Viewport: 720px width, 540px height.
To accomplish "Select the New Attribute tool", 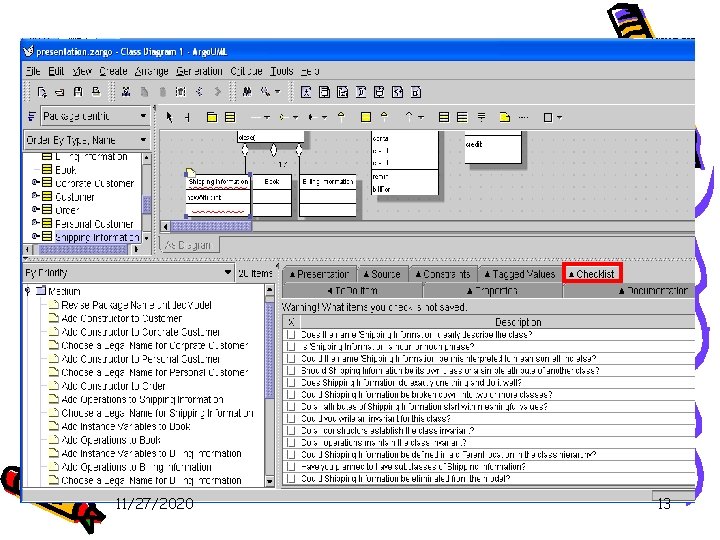I will pyautogui.click(x=444, y=117).
